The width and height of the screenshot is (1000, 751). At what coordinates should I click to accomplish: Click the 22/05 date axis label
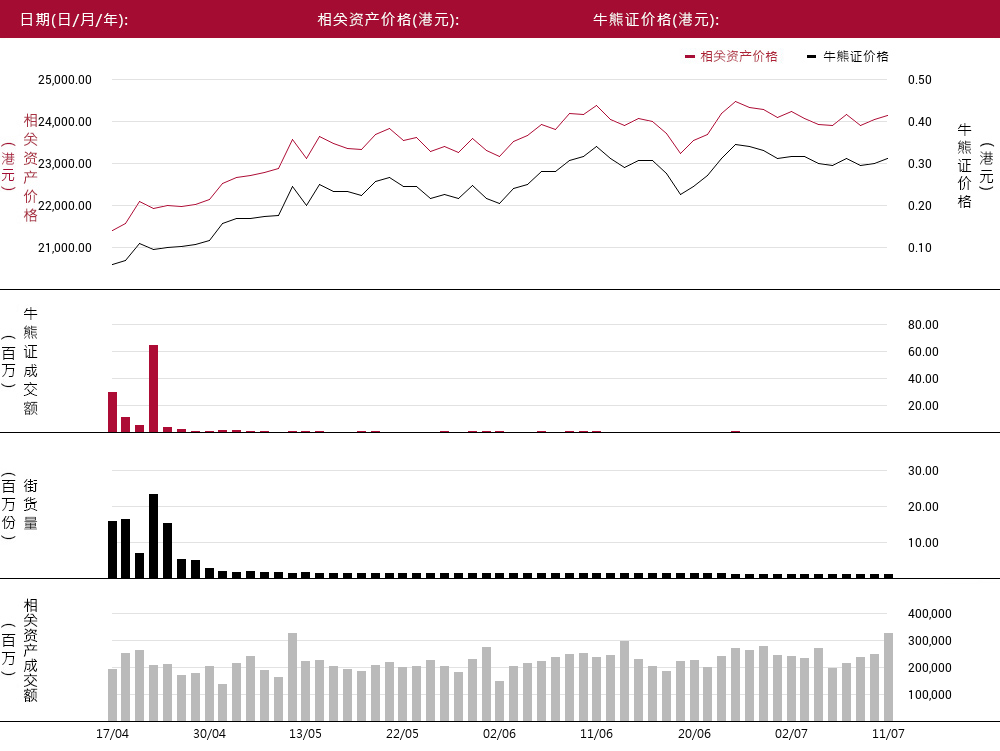[x=402, y=734]
